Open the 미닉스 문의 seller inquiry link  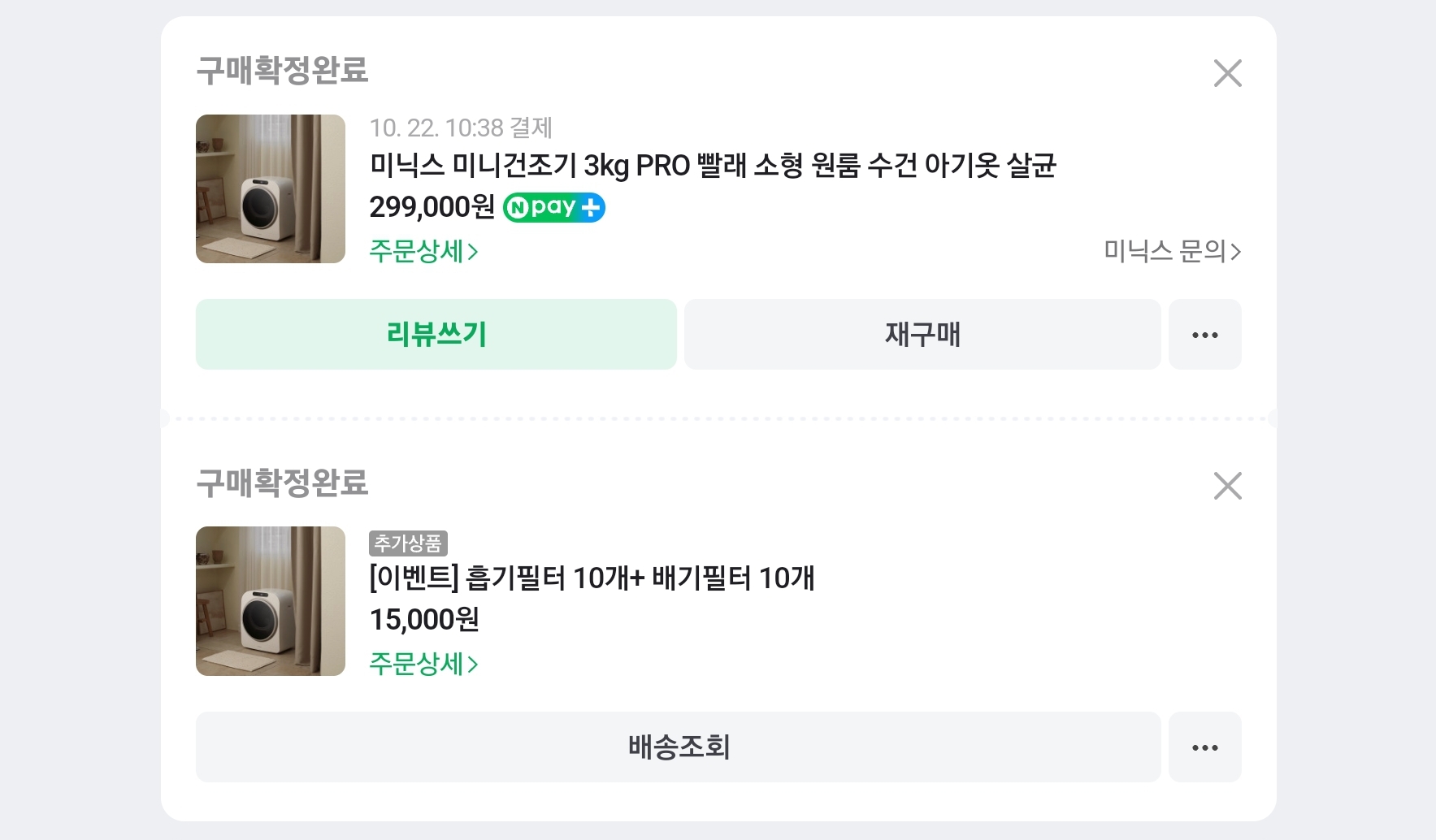(1171, 251)
